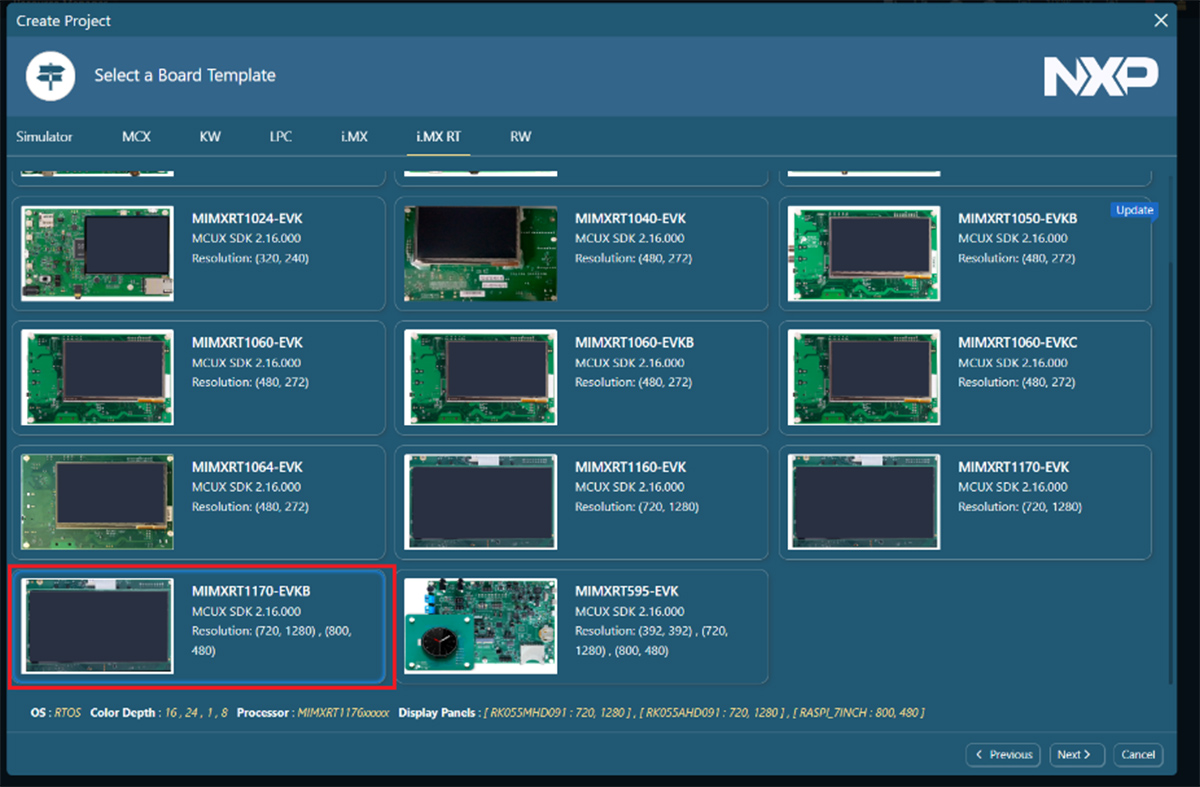The height and width of the screenshot is (787, 1200).
Task: Click the Color Depth values text
Action: (x=198, y=713)
